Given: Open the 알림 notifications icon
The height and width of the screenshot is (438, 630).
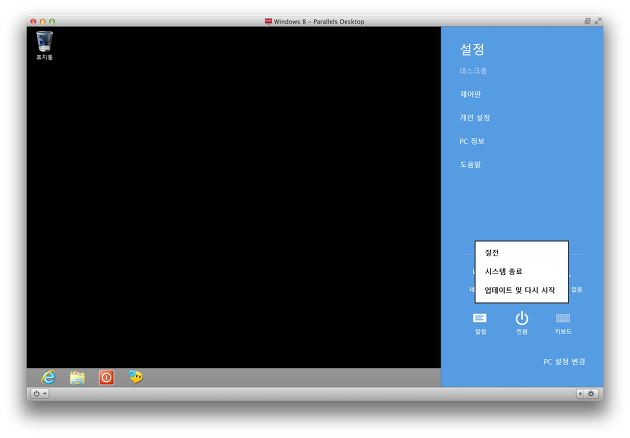Looking at the screenshot, I should click(480, 323).
